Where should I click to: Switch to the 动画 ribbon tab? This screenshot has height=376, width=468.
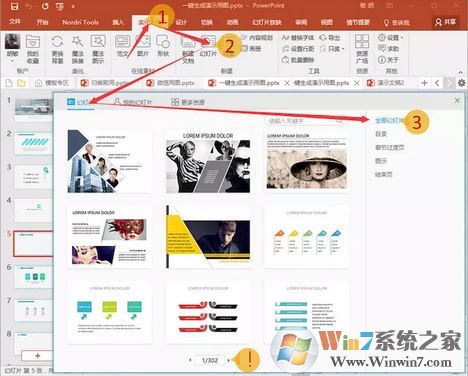(x=232, y=22)
